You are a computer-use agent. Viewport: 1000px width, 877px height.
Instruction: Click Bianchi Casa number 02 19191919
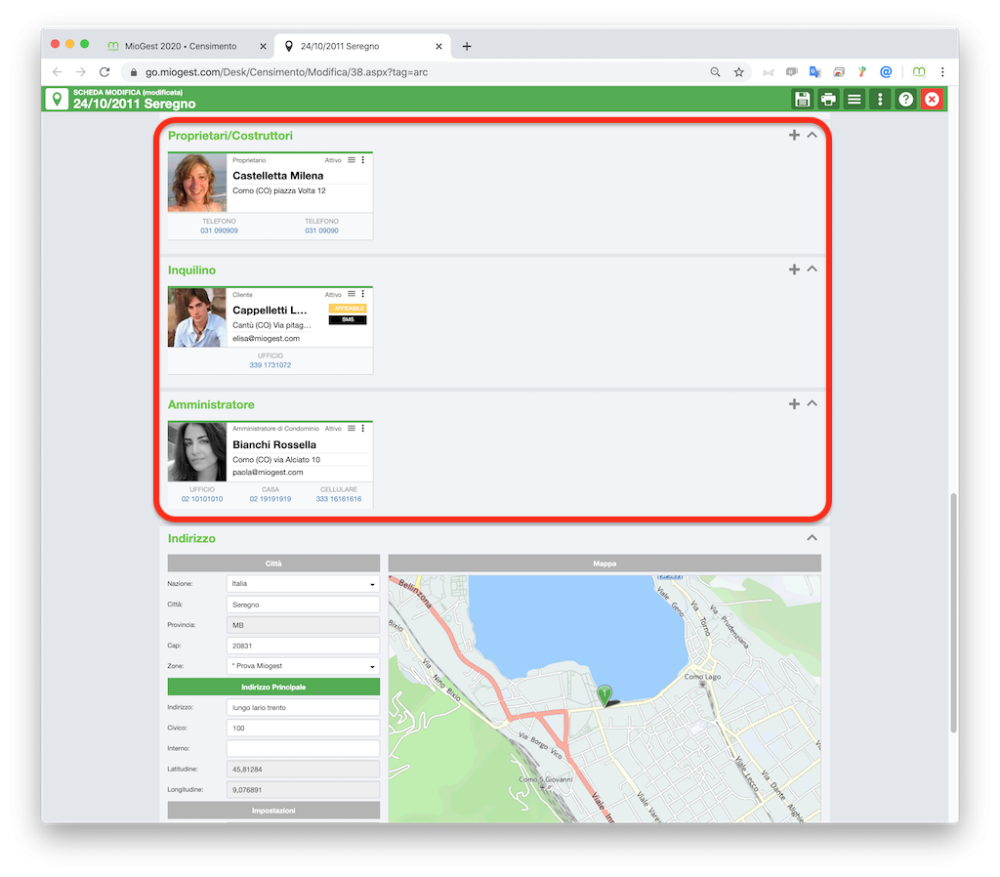[x=270, y=499]
